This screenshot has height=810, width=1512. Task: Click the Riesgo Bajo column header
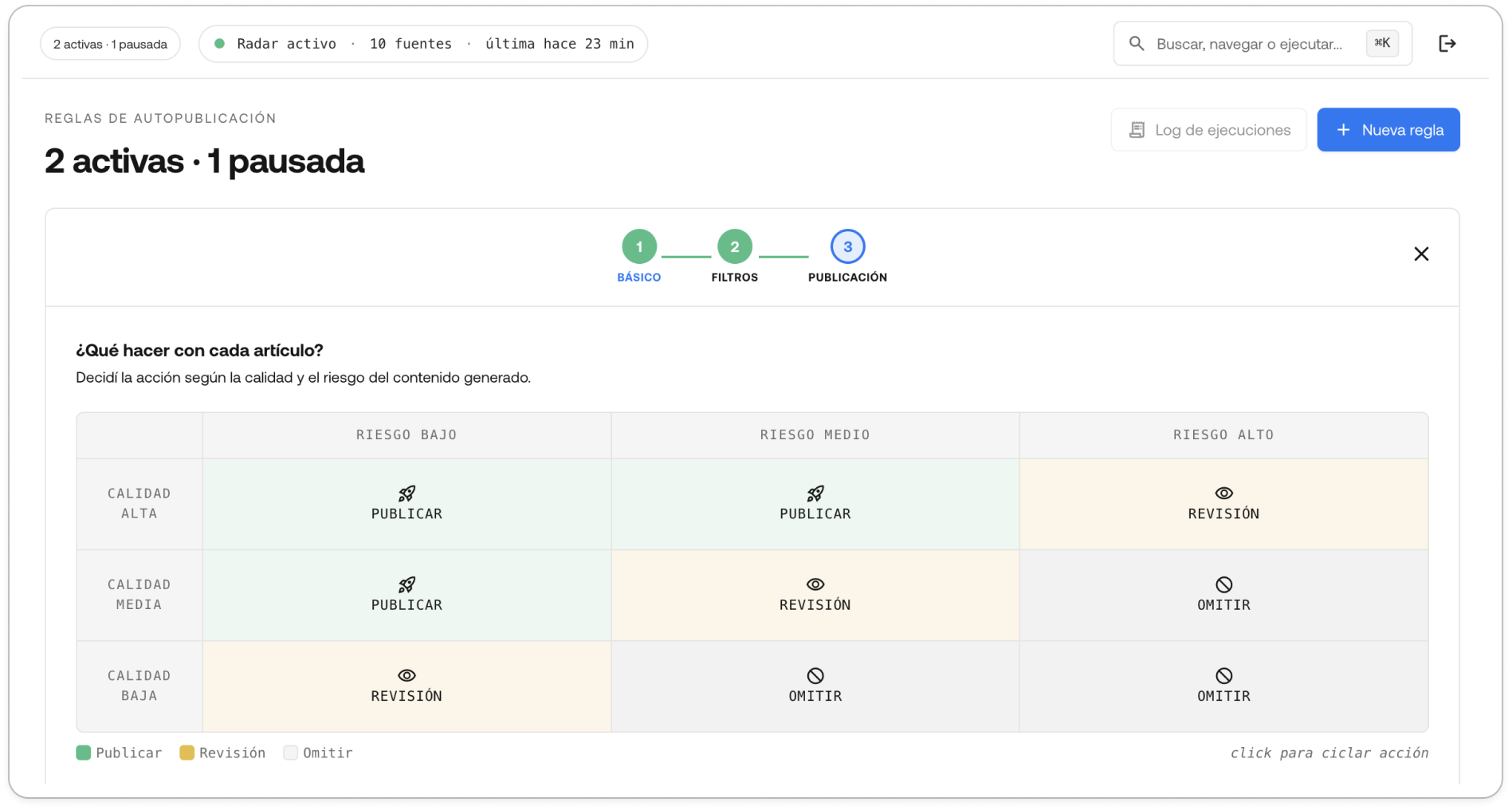[x=406, y=435]
